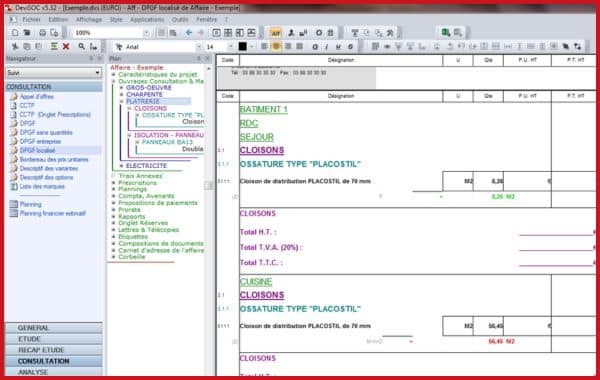Click the text T icon in top toolbar

pyautogui.click(x=355, y=33)
